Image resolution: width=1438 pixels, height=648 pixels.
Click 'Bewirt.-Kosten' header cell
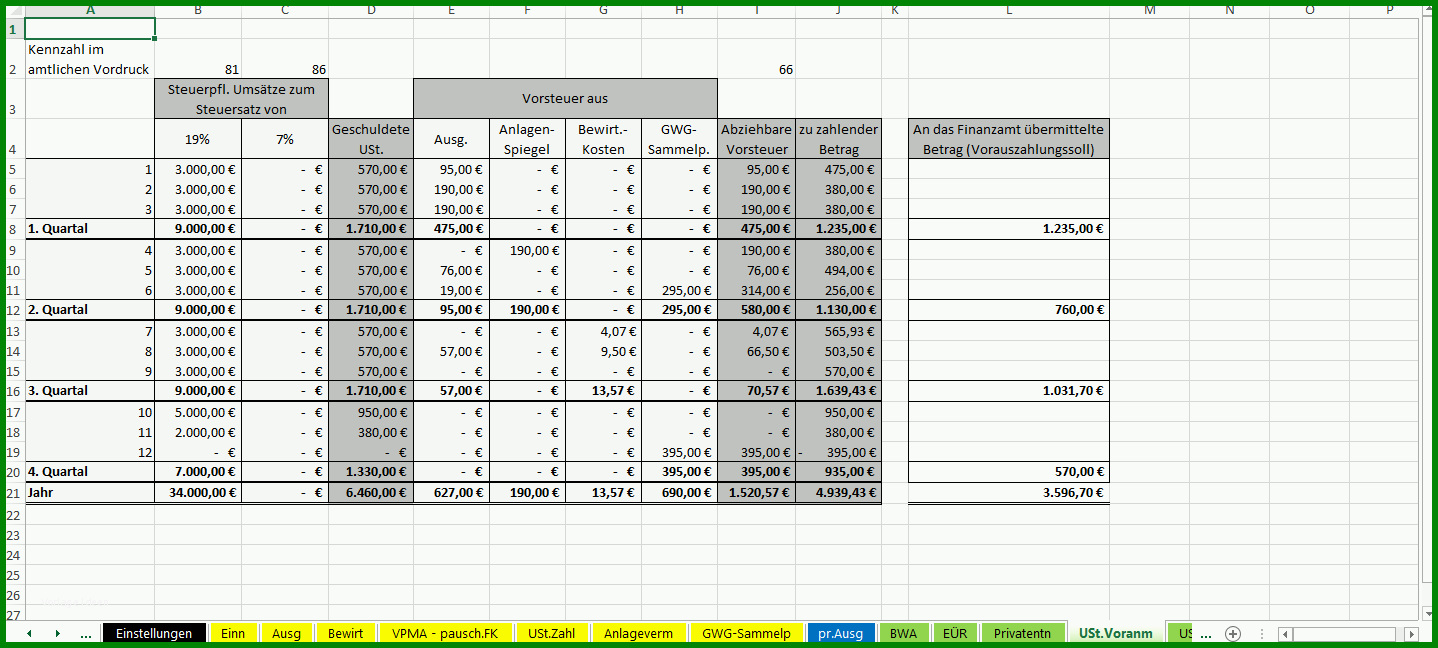603,139
